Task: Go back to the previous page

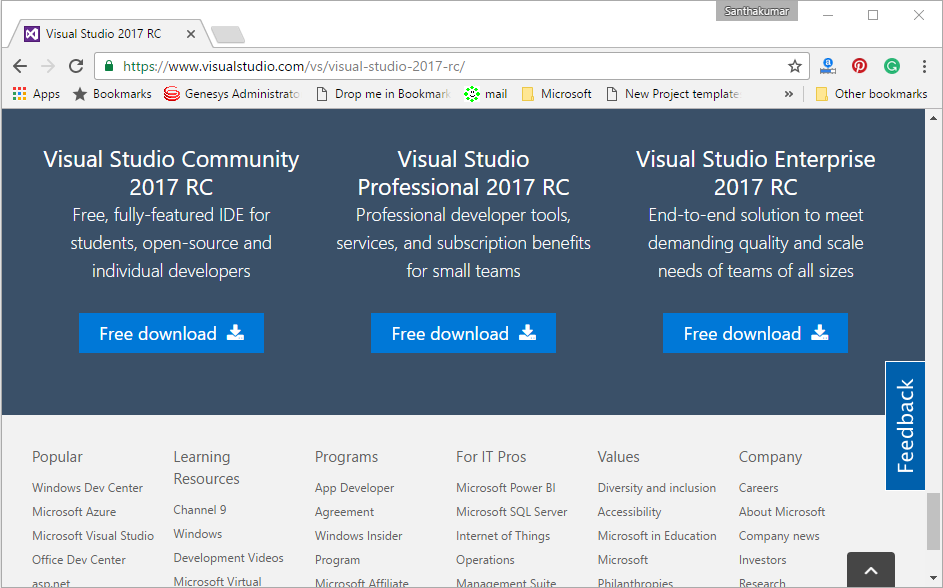Action: [20, 66]
